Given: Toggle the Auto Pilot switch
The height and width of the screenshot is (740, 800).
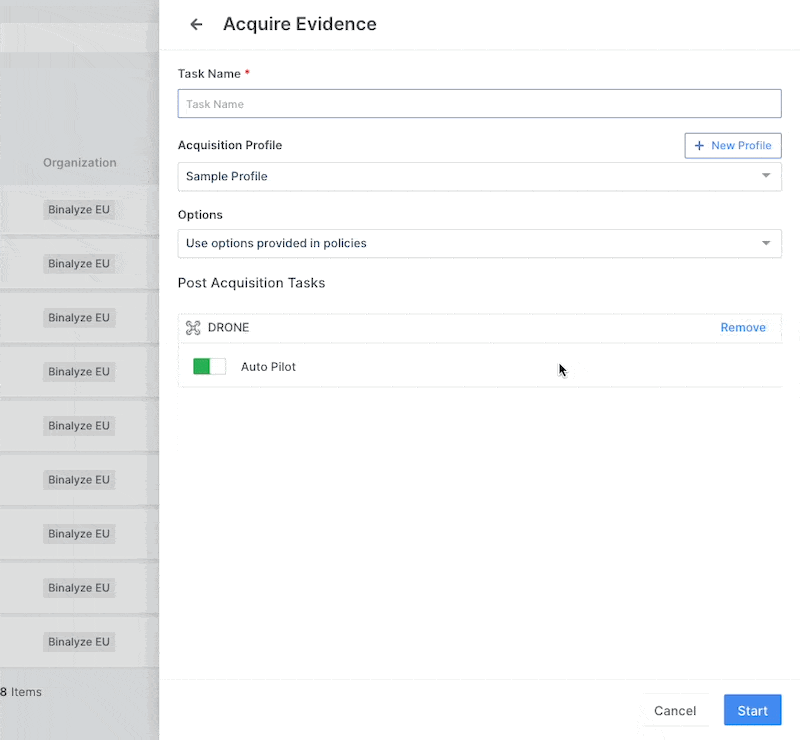Looking at the screenshot, I should (209, 367).
